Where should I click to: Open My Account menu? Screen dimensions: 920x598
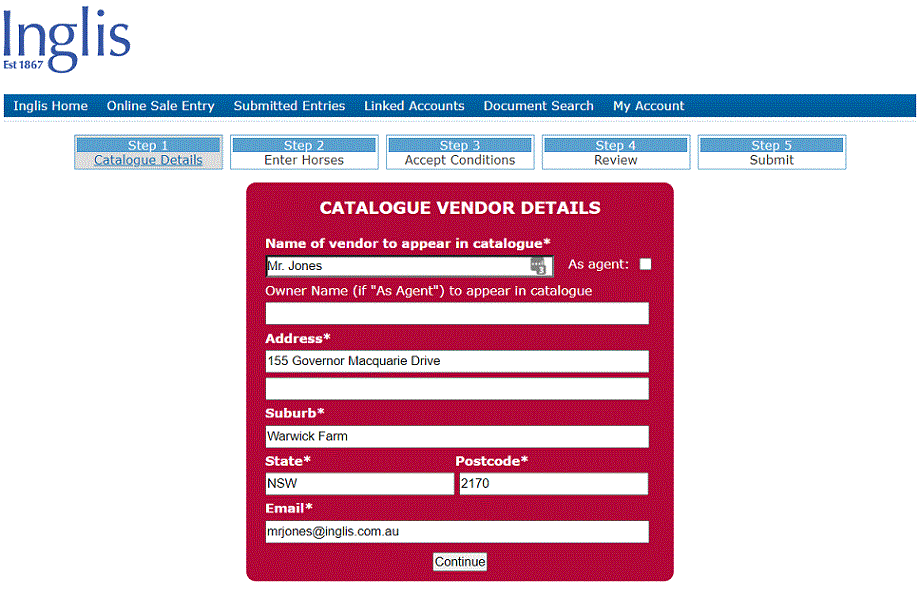point(648,106)
